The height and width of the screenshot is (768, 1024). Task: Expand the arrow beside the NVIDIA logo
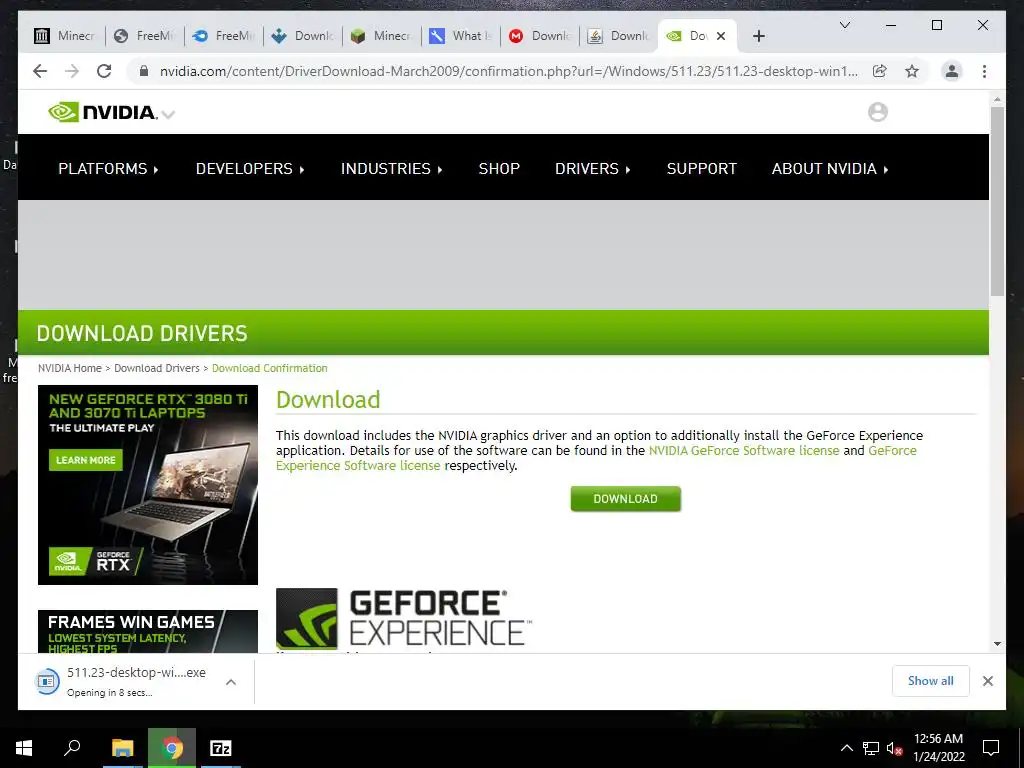[x=168, y=114]
